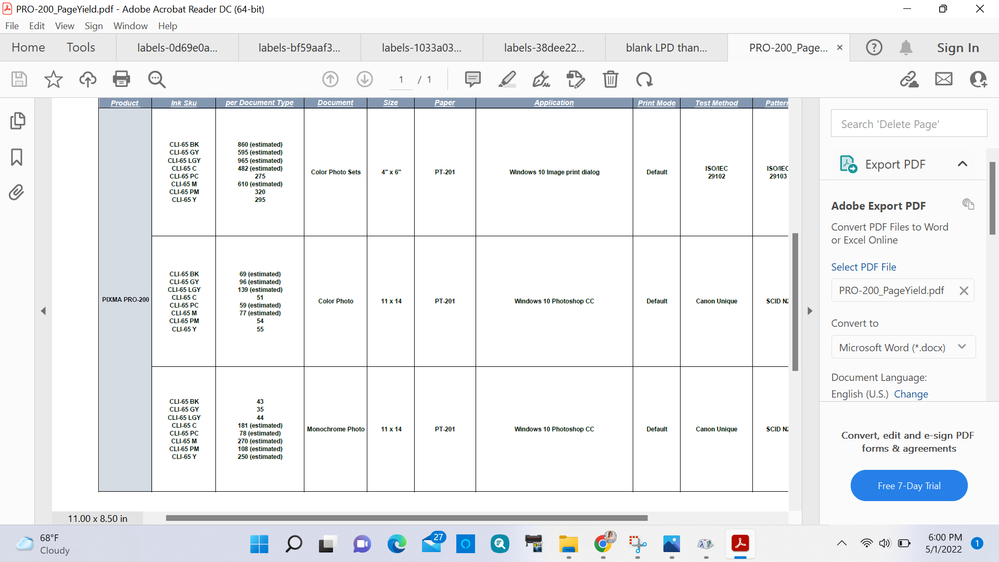Remove PRO-200_PageYield.pdf from export list
Screen dimensions: 999x562
[x=964, y=291]
